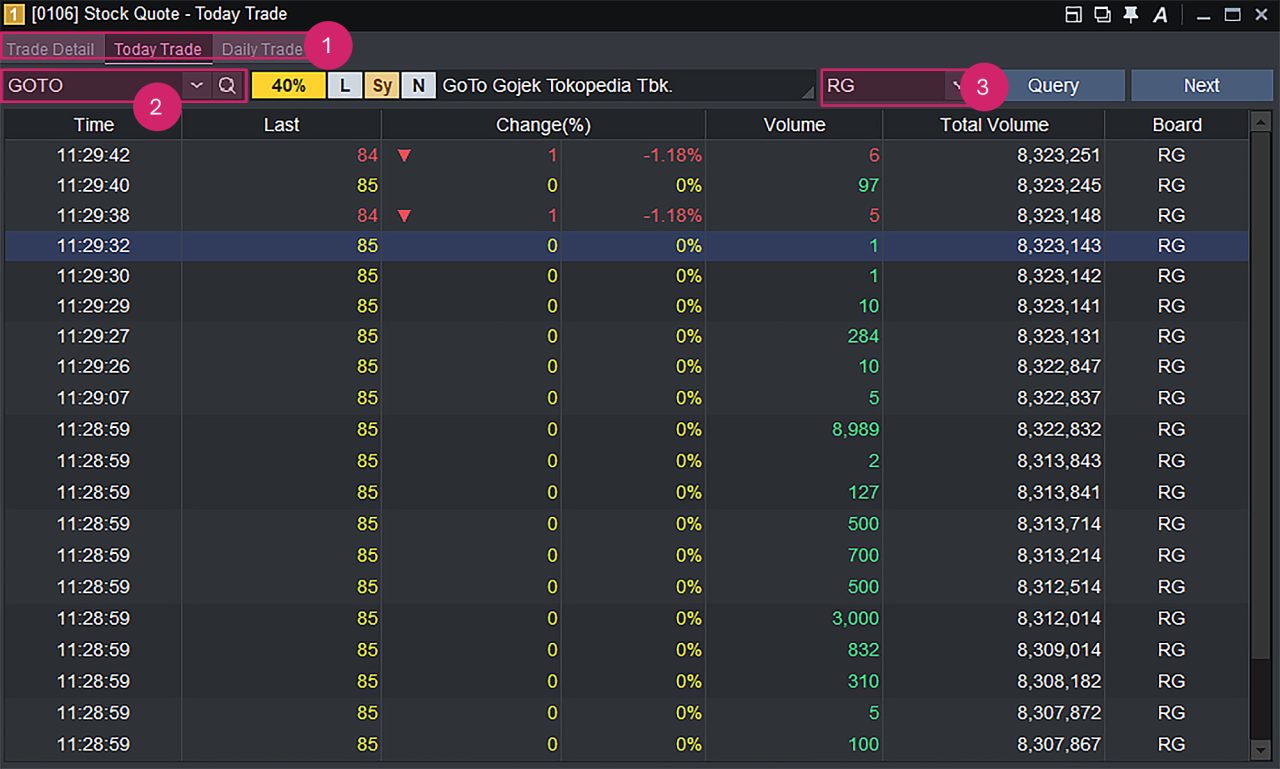Switch to the Trade Detail tab
The height and width of the screenshot is (769, 1280).
click(50, 49)
